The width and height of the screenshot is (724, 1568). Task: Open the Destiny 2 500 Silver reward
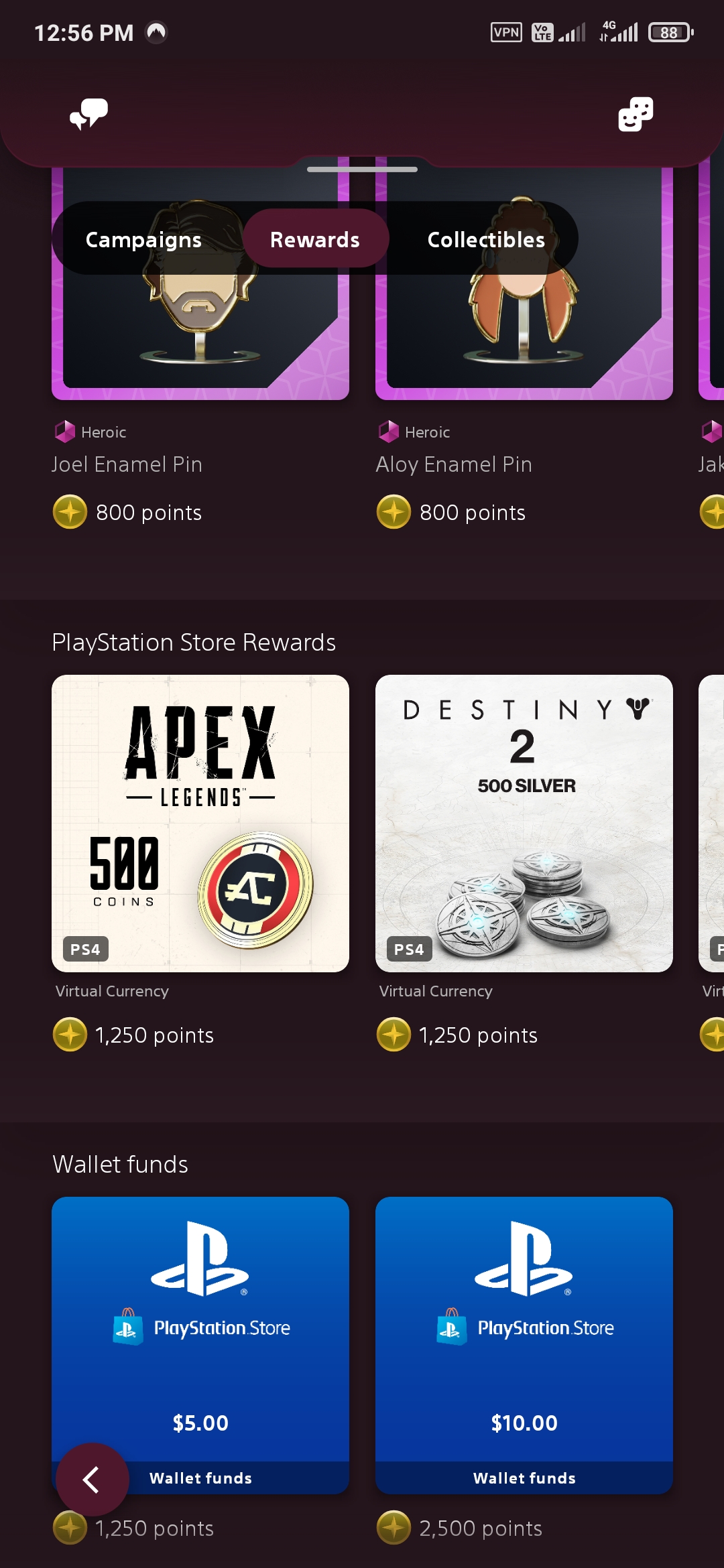pyautogui.click(x=524, y=824)
